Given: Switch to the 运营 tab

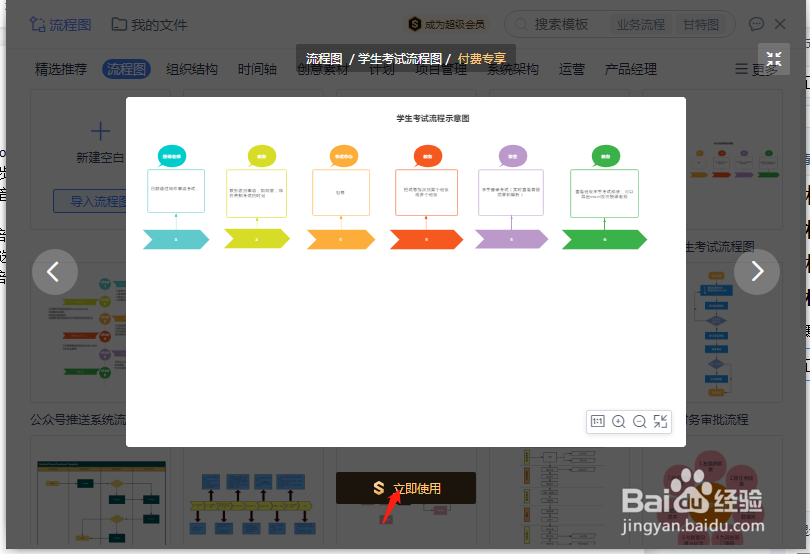Looking at the screenshot, I should click(571, 69).
